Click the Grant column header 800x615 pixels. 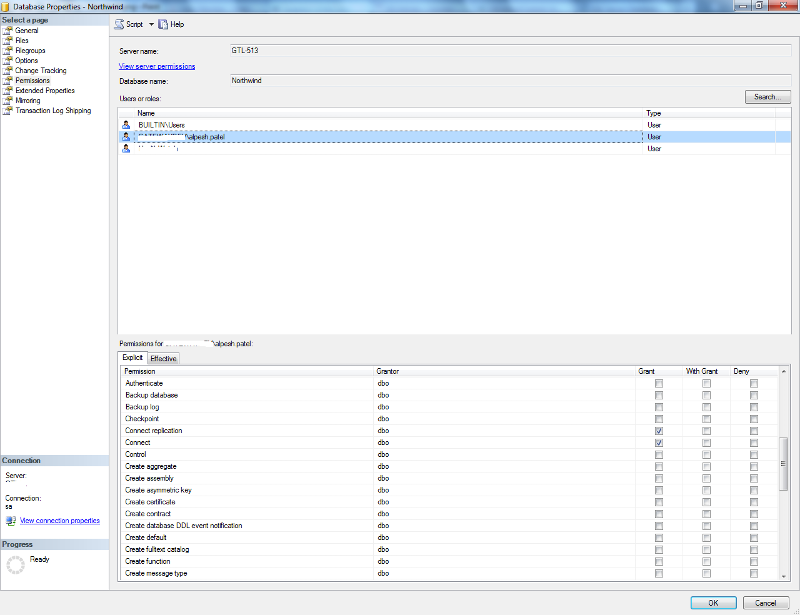[659, 371]
